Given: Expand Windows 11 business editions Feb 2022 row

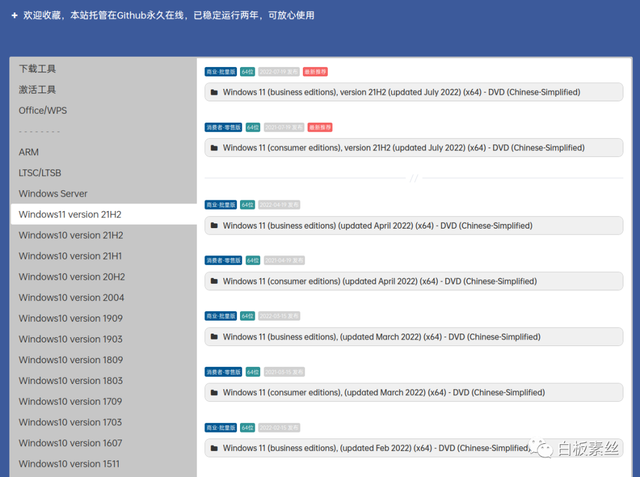Looking at the screenshot, I should pos(414,448).
